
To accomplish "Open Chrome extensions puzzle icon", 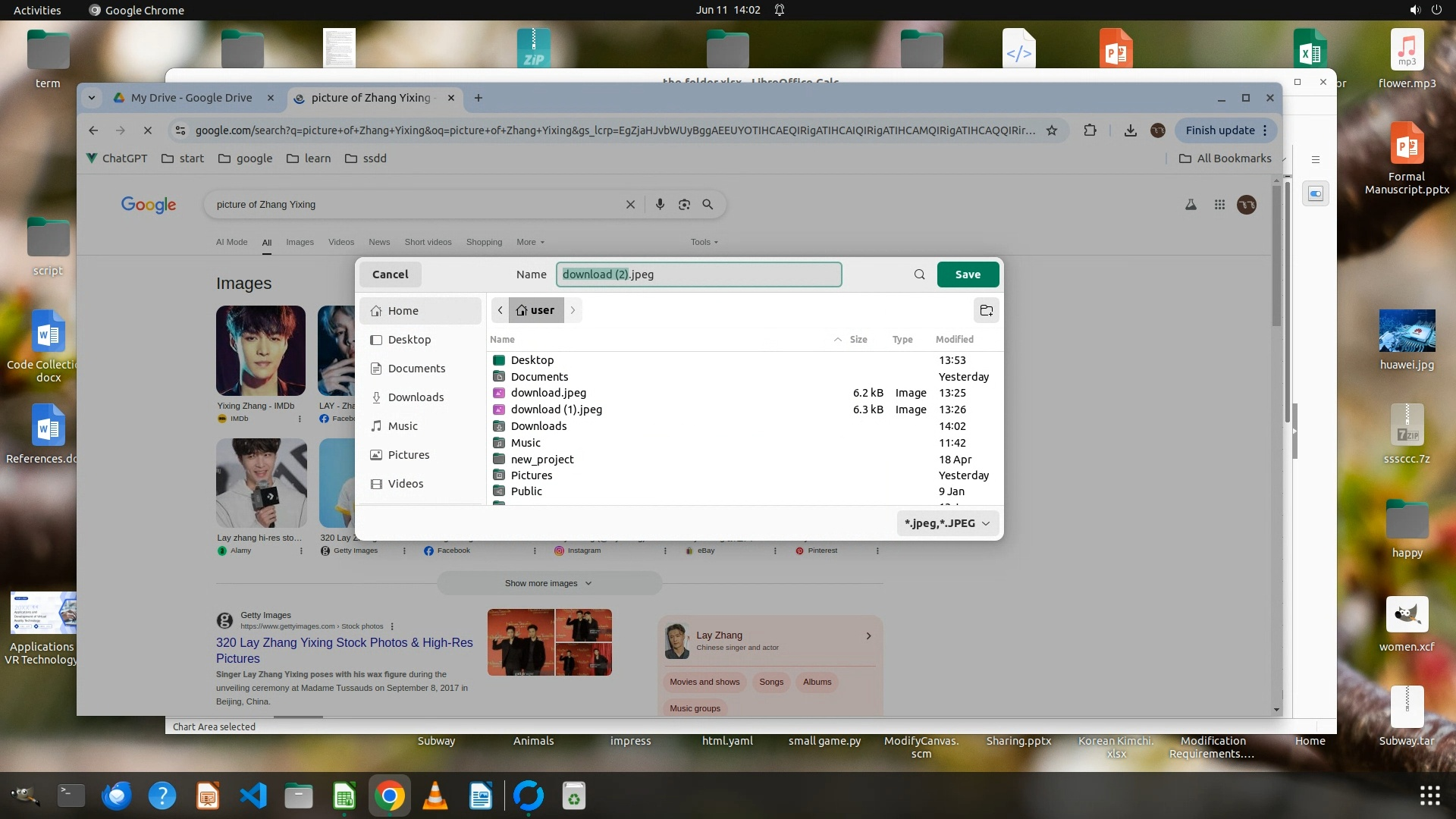I will (x=1090, y=130).
